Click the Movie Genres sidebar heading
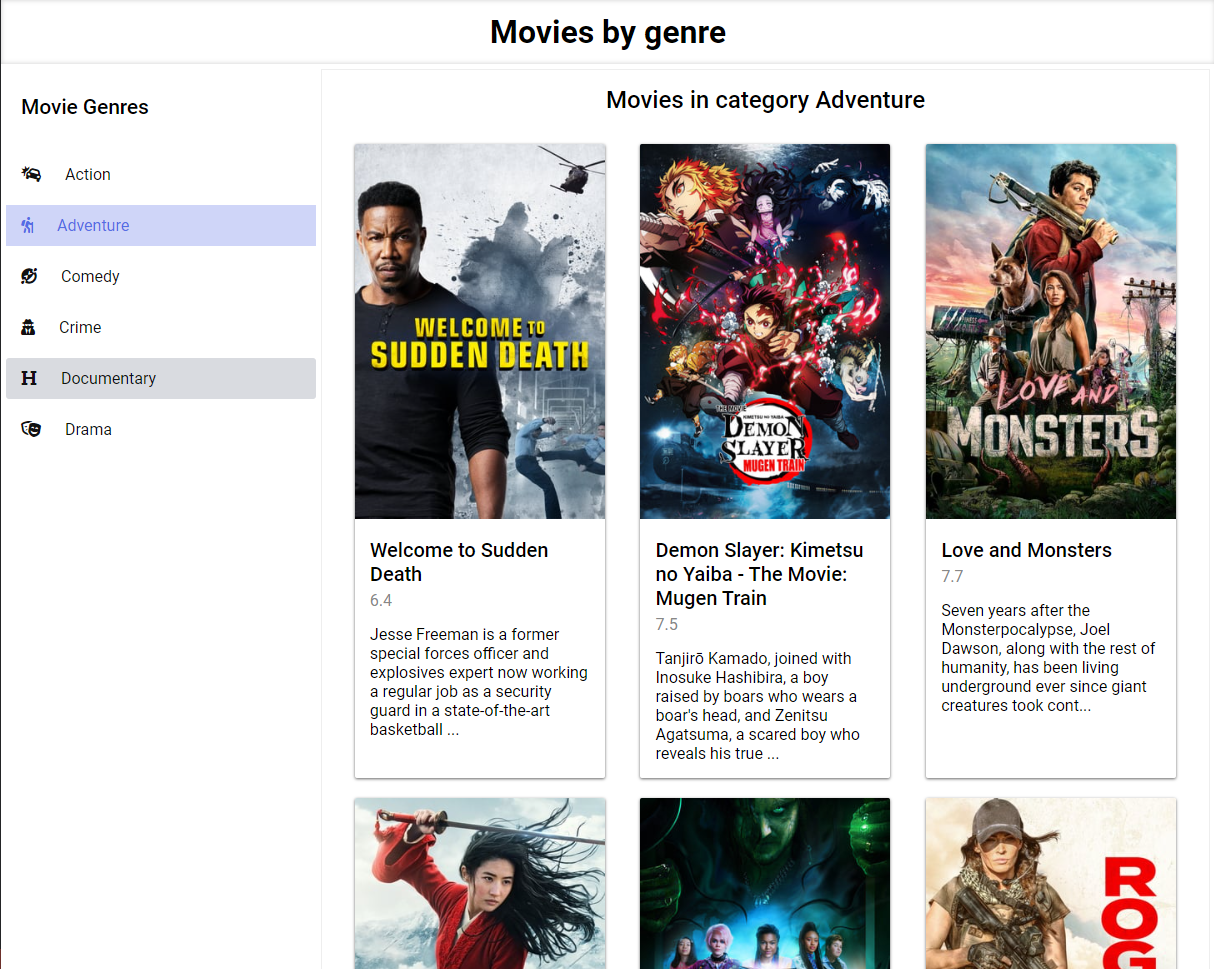 click(x=85, y=107)
